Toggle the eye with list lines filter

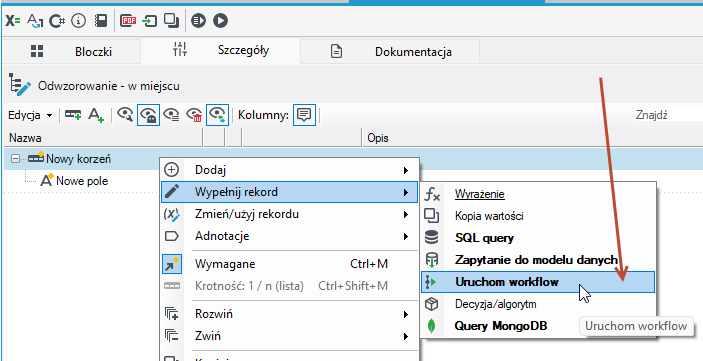(172, 115)
